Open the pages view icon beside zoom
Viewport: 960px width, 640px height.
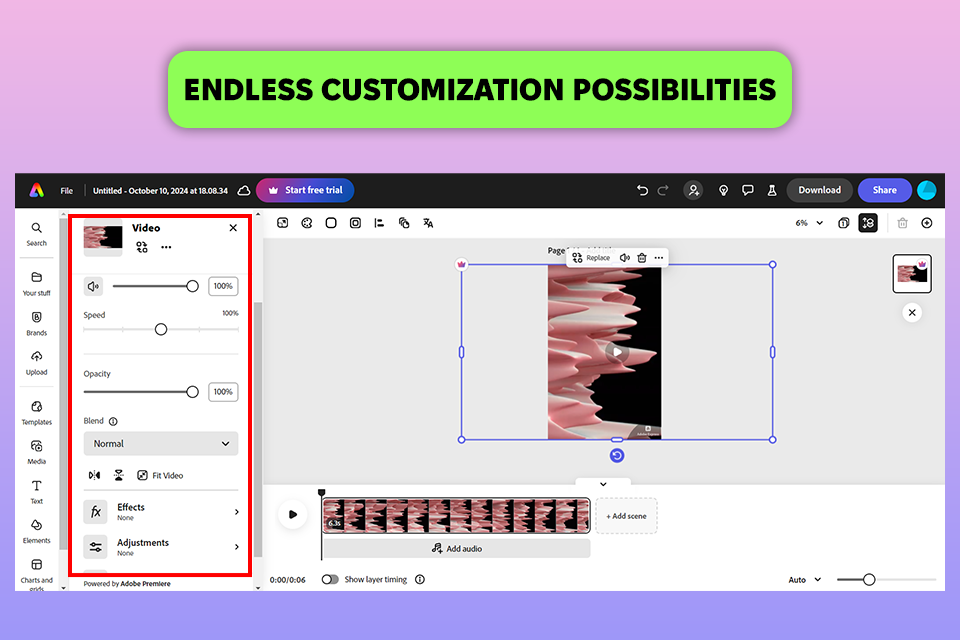[x=844, y=223]
